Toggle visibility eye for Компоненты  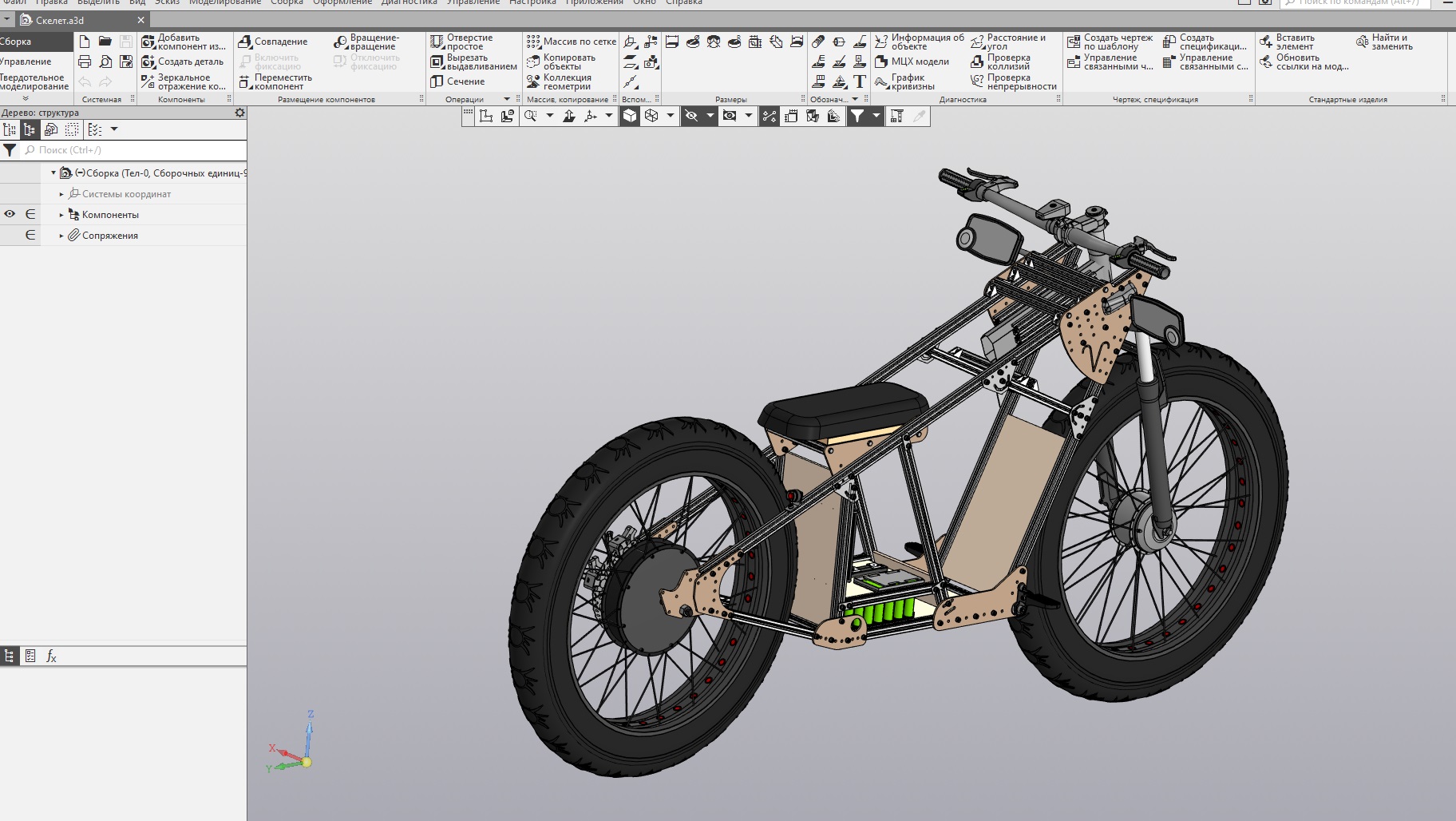click(x=10, y=214)
